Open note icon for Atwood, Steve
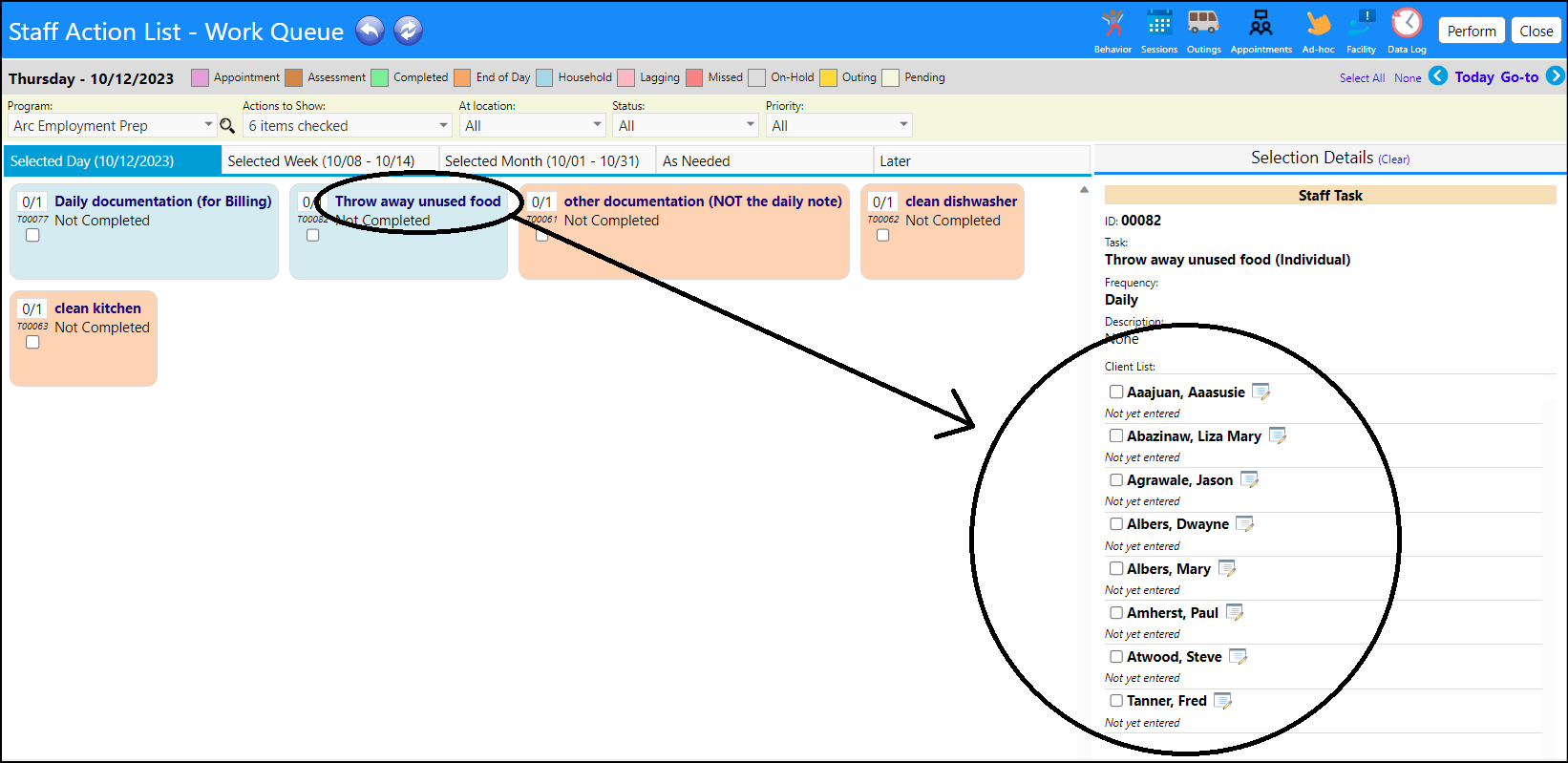Viewport: 1568px width, 763px height. click(1239, 656)
